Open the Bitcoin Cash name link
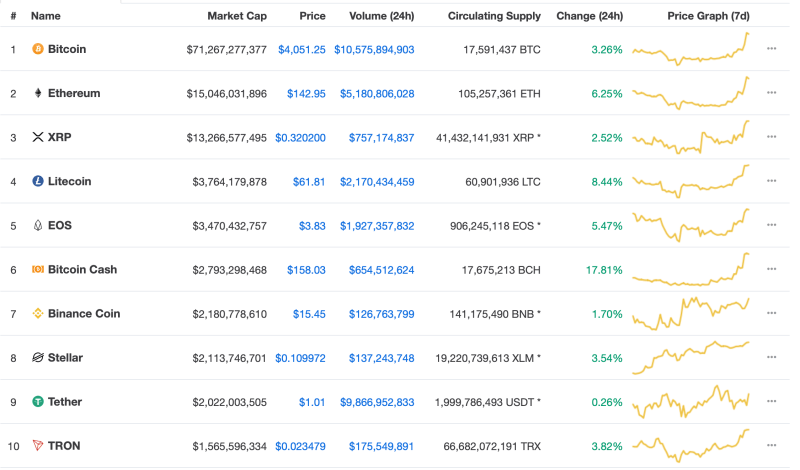 coord(82,269)
